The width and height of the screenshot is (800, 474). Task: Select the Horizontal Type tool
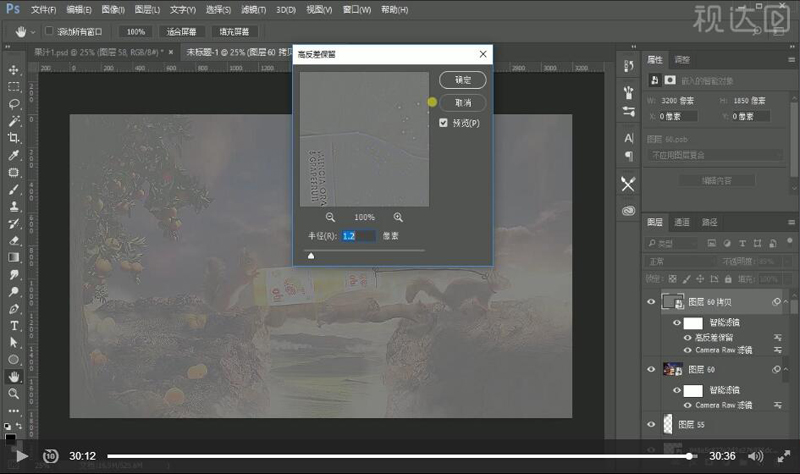(x=14, y=326)
